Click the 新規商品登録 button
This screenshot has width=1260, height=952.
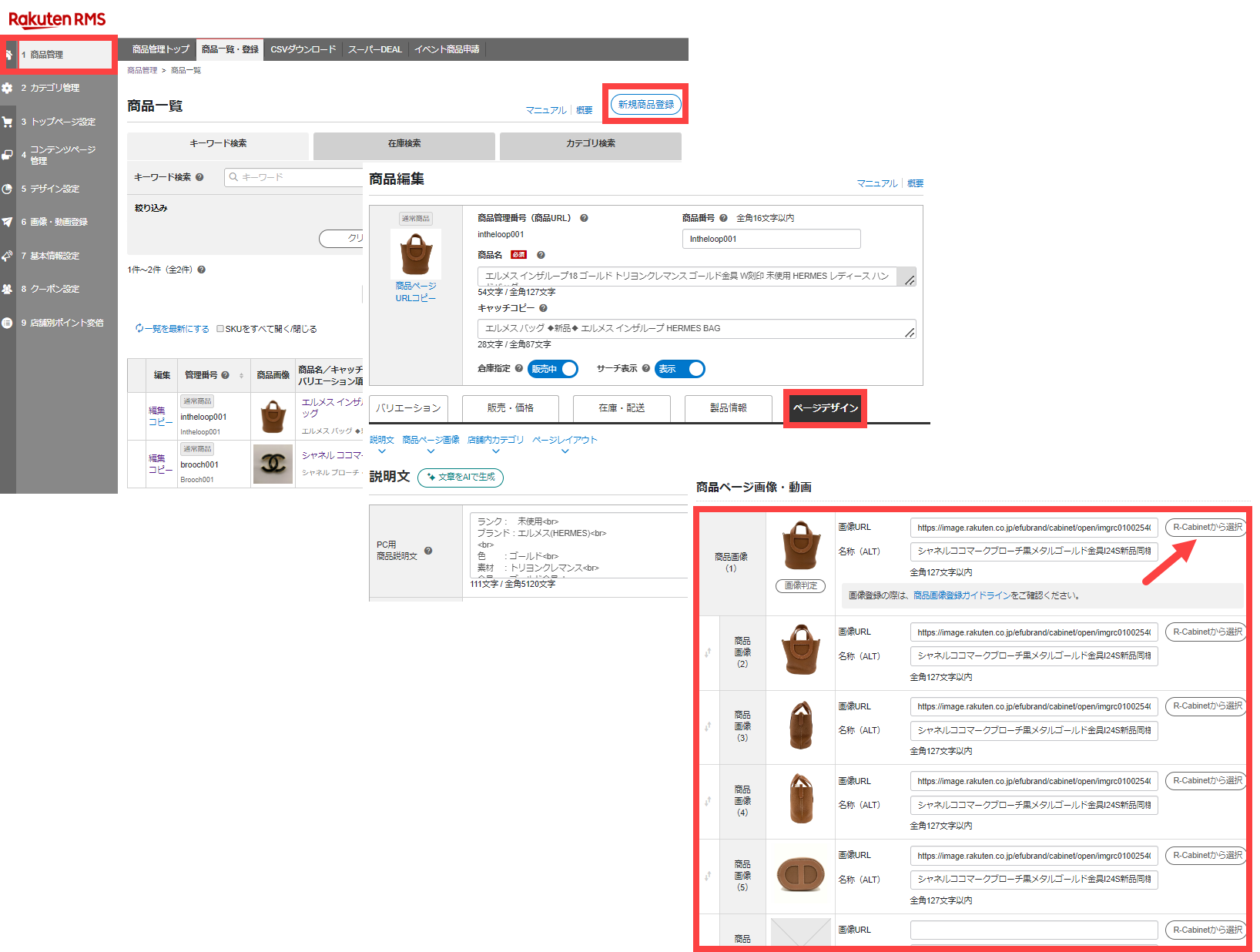click(646, 104)
